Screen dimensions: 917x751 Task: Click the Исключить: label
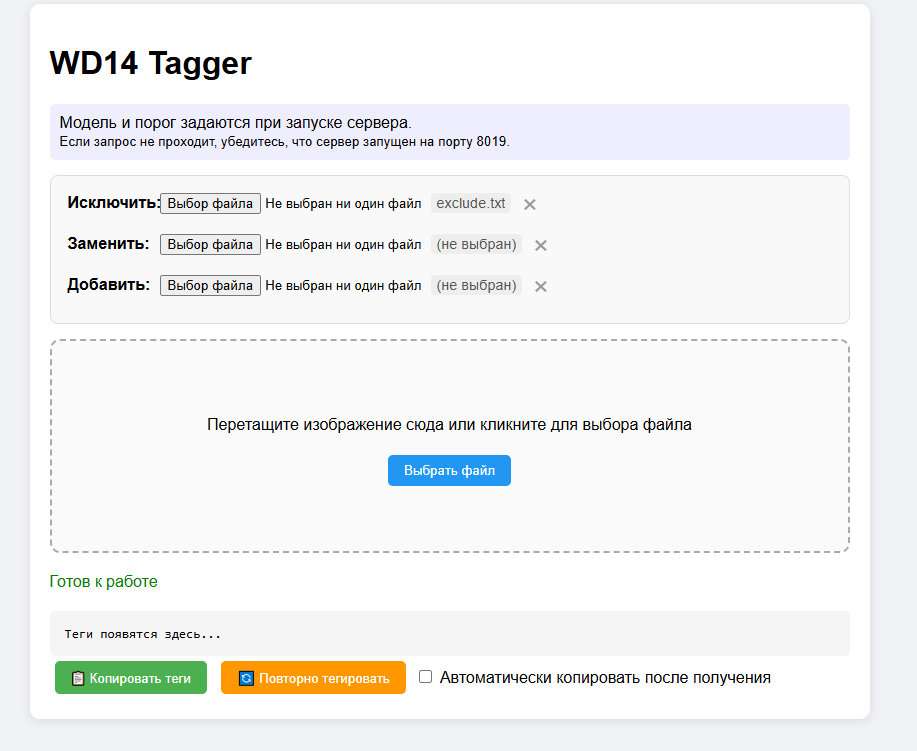113,202
